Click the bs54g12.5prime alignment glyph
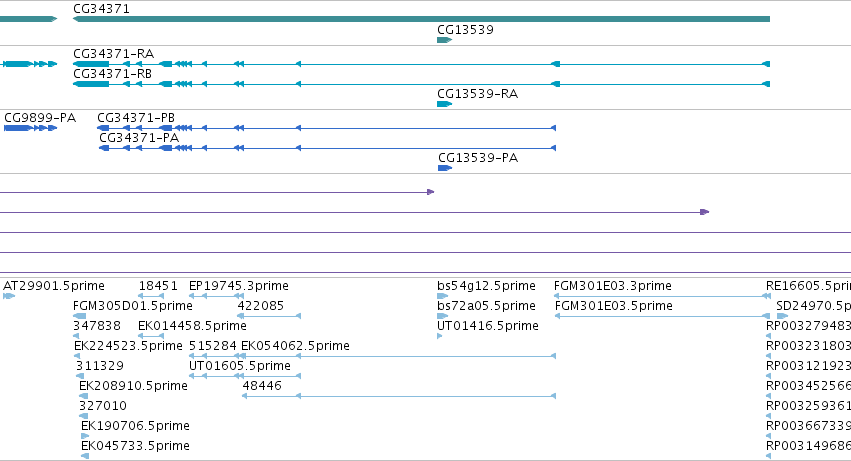Image resolution: width=851 pixels, height=461 pixels. point(443,296)
